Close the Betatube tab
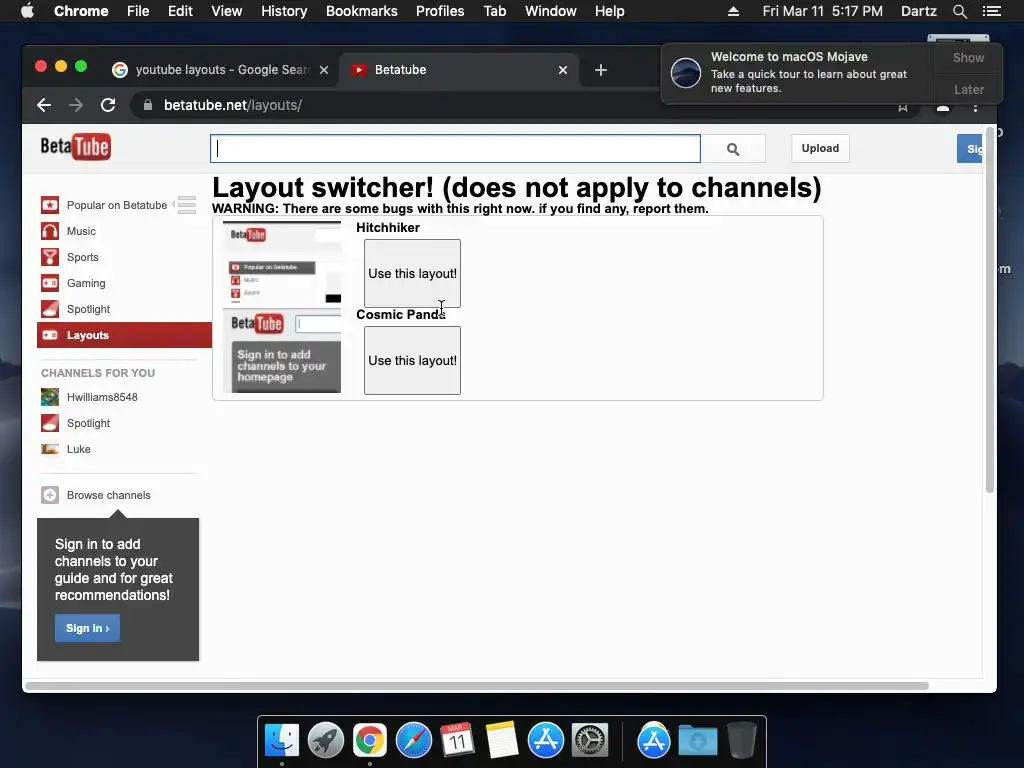Image resolution: width=1024 pixels, height=768 pixels. (563, 70)
